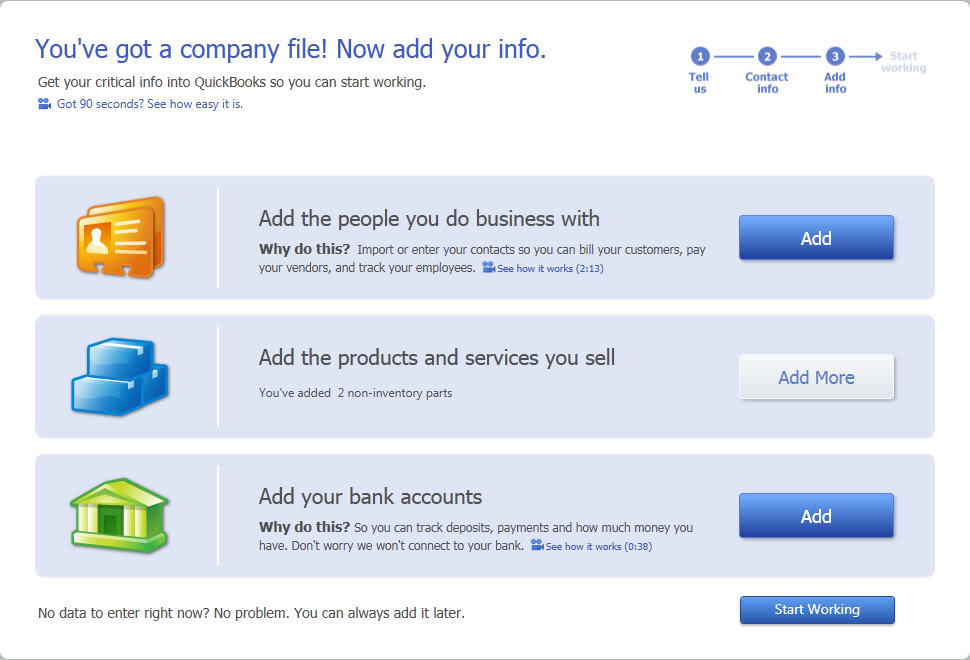Select step 1 circle "Tell us"
The width and height of the screenshot is (970, 660).
click(x=700, y=57)
